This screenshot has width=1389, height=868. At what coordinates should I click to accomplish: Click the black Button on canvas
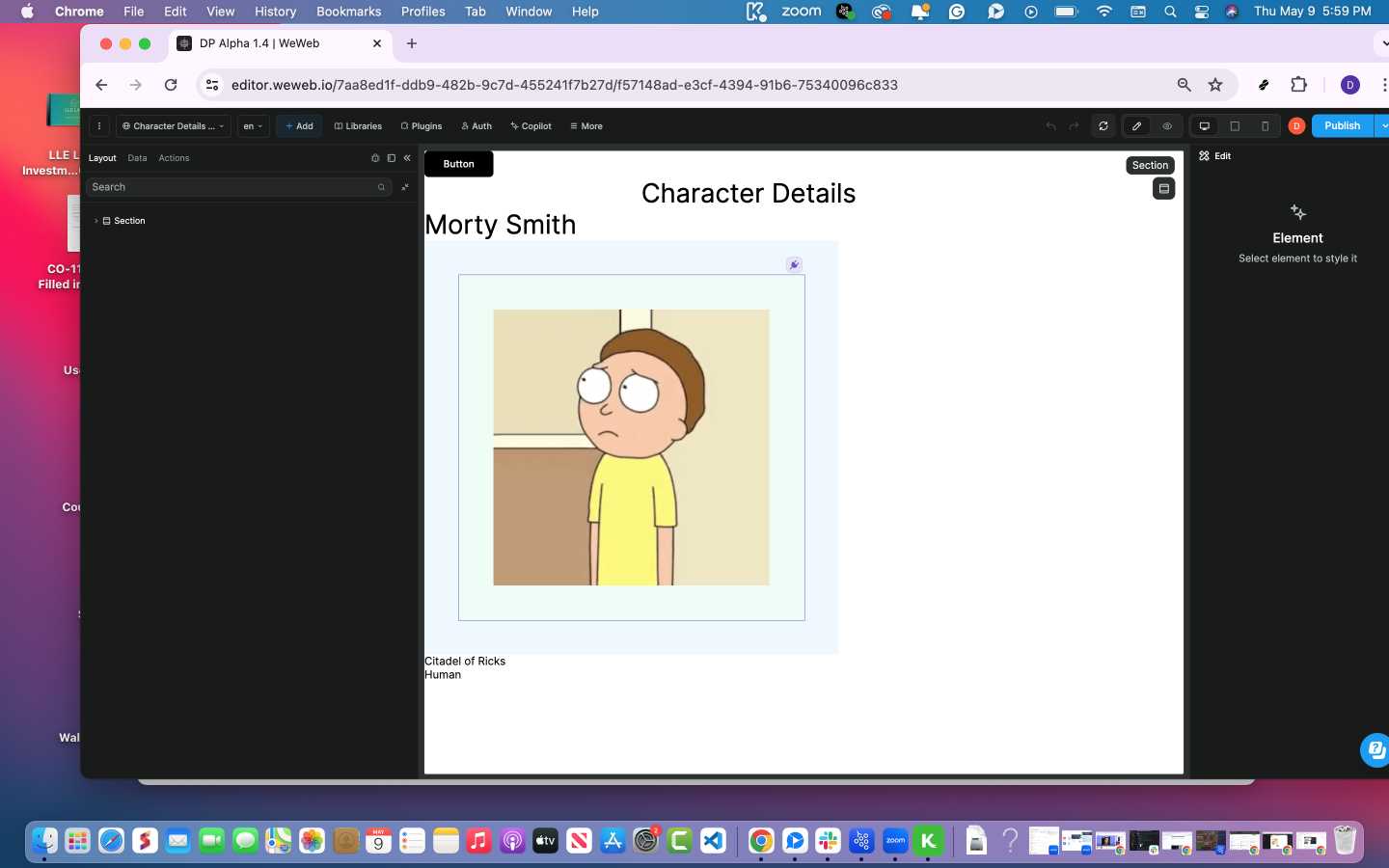(459, 164)
